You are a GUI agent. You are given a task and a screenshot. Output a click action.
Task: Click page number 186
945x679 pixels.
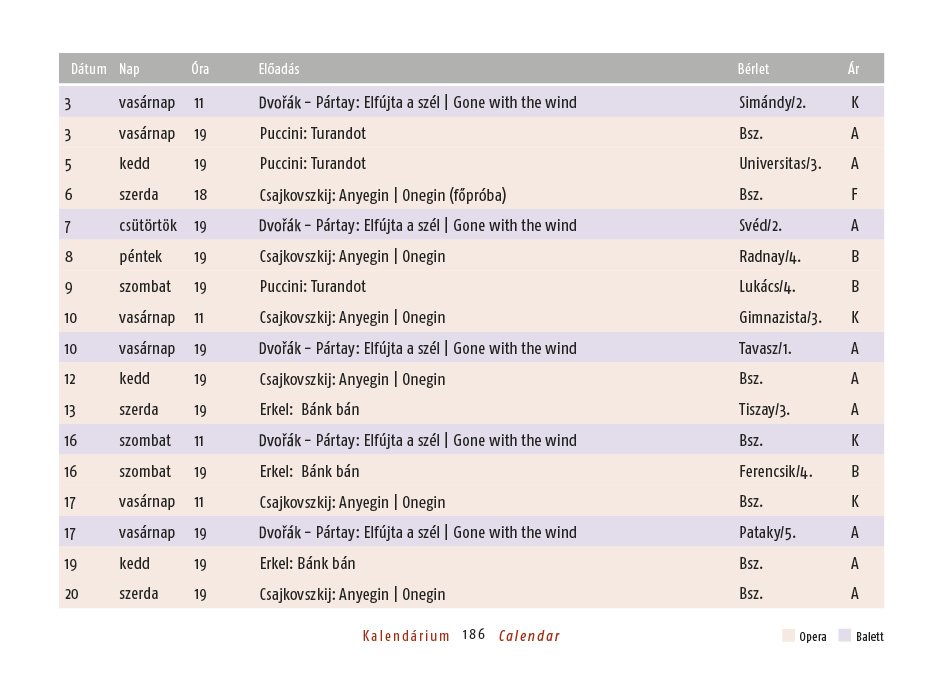[x=474, y=634]
